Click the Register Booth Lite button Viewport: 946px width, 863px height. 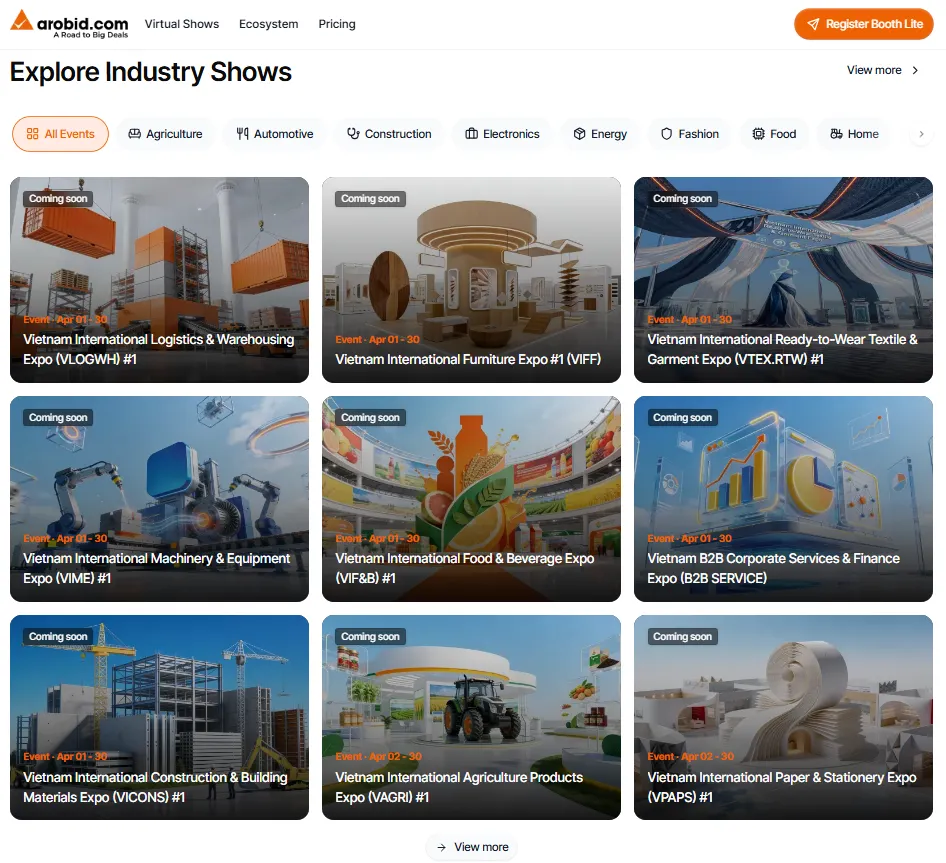point(864,24)
